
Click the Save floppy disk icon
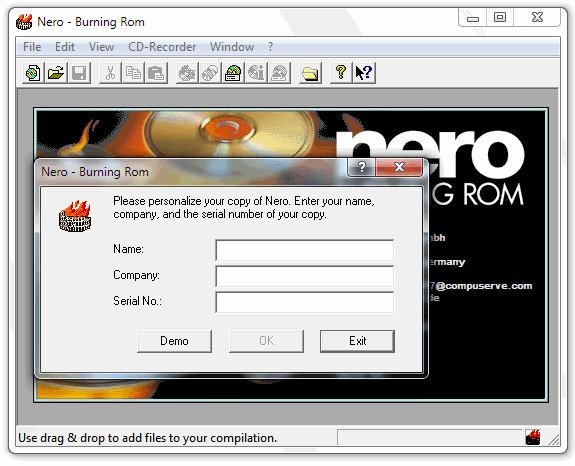(x=79, y=73)
